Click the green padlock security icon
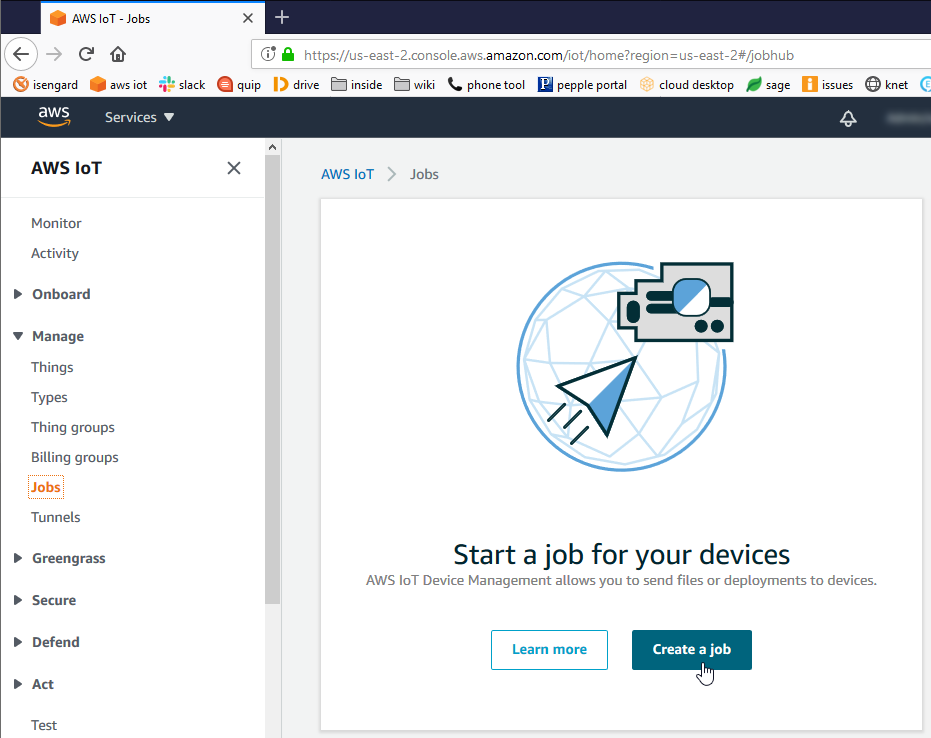This screenshot has height=738, width=931. coord(288,55)
